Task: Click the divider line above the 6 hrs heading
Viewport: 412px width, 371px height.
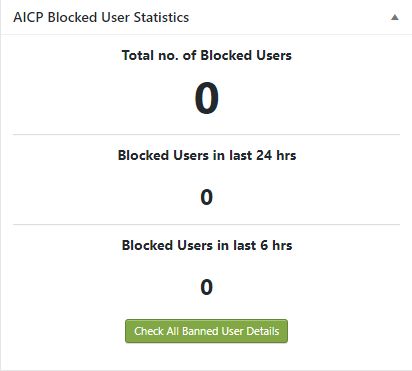Action: click(206, 225)
